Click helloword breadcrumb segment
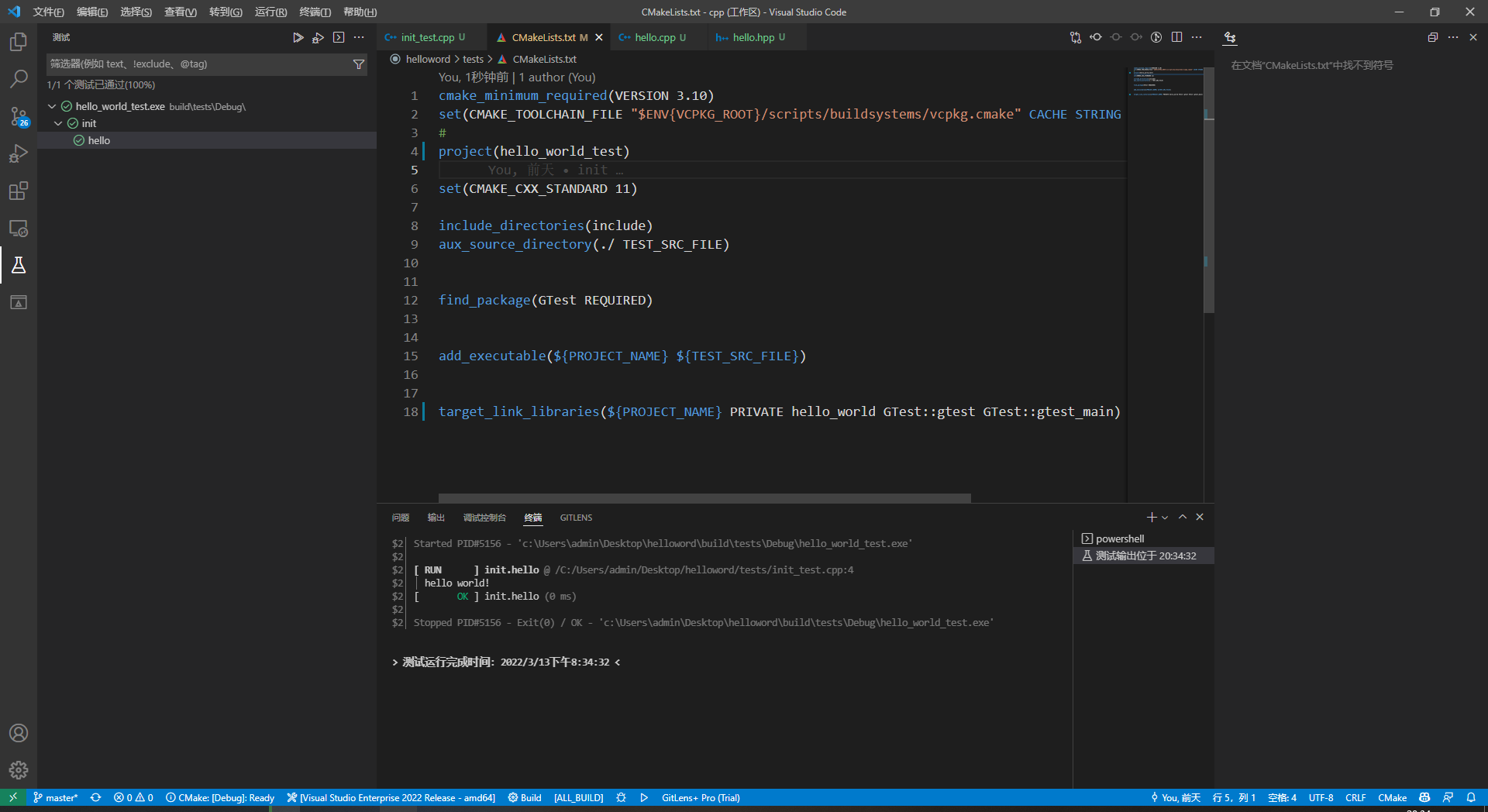1488x812 pixels. [x=428, y=59]
